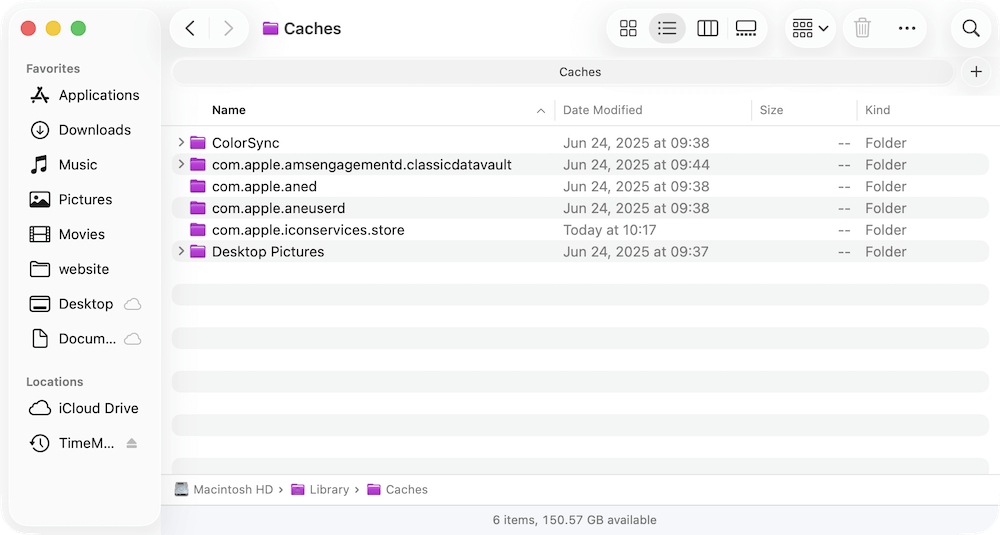Click the Favorites sidebar heading
Image resolution: width=1000 pixels, height=535 pixels.
coord(53,68)
